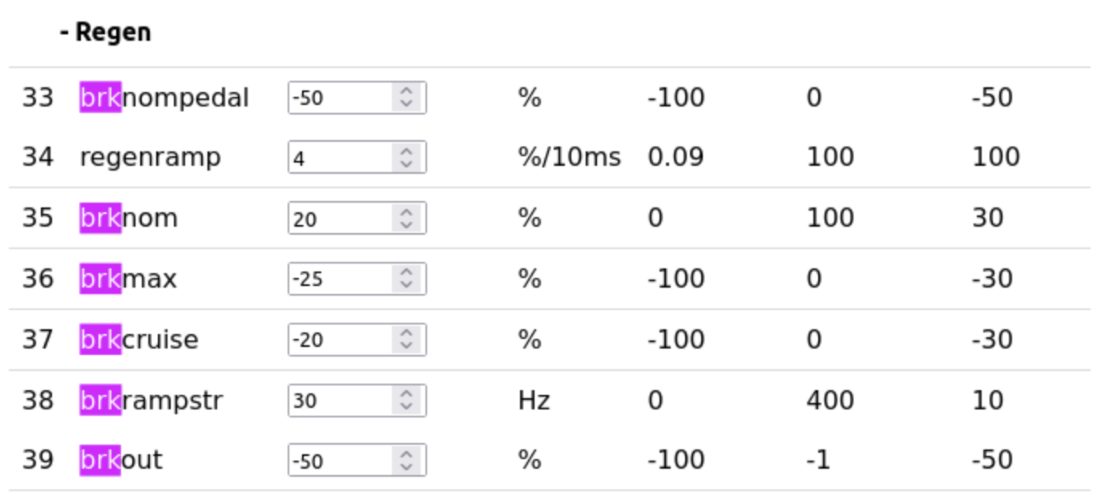Click the brkout spinner control
1112x498 pixels.
[x=406, y=461]
